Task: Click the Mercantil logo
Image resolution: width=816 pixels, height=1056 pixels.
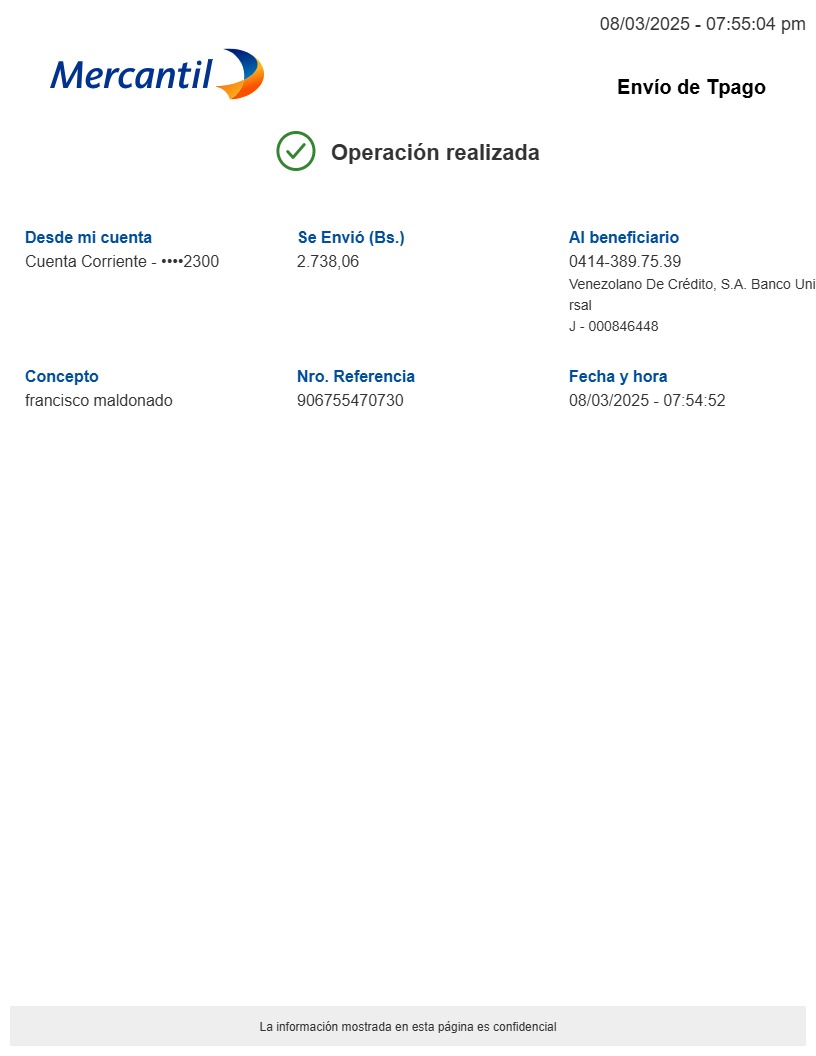Action: click(x=157, y=74)
